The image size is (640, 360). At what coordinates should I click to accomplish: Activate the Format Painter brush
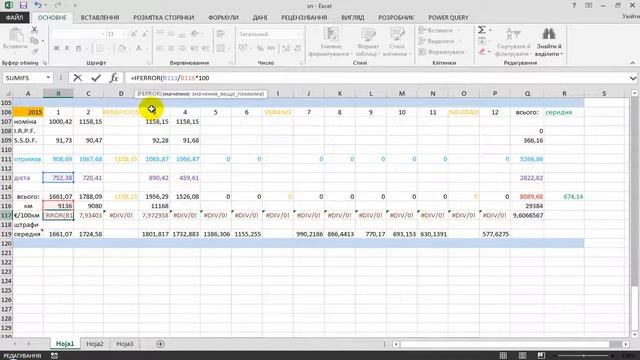point(35,51)
